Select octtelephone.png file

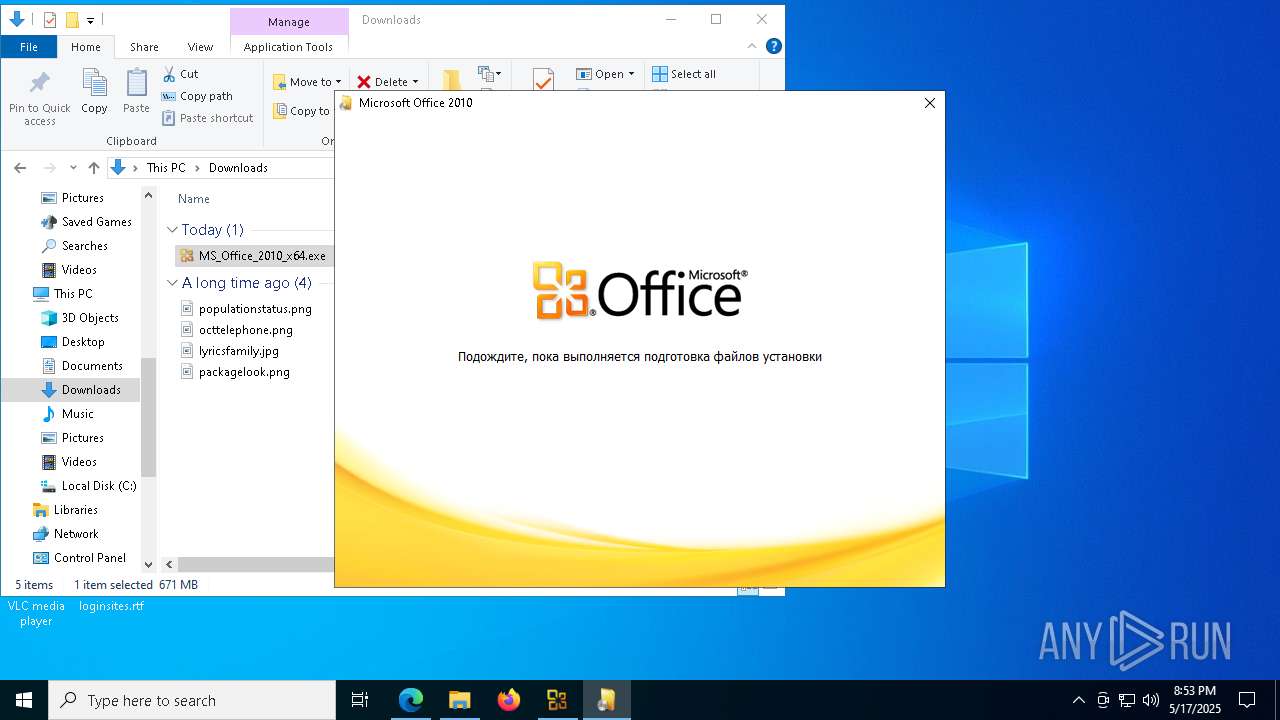237,330
